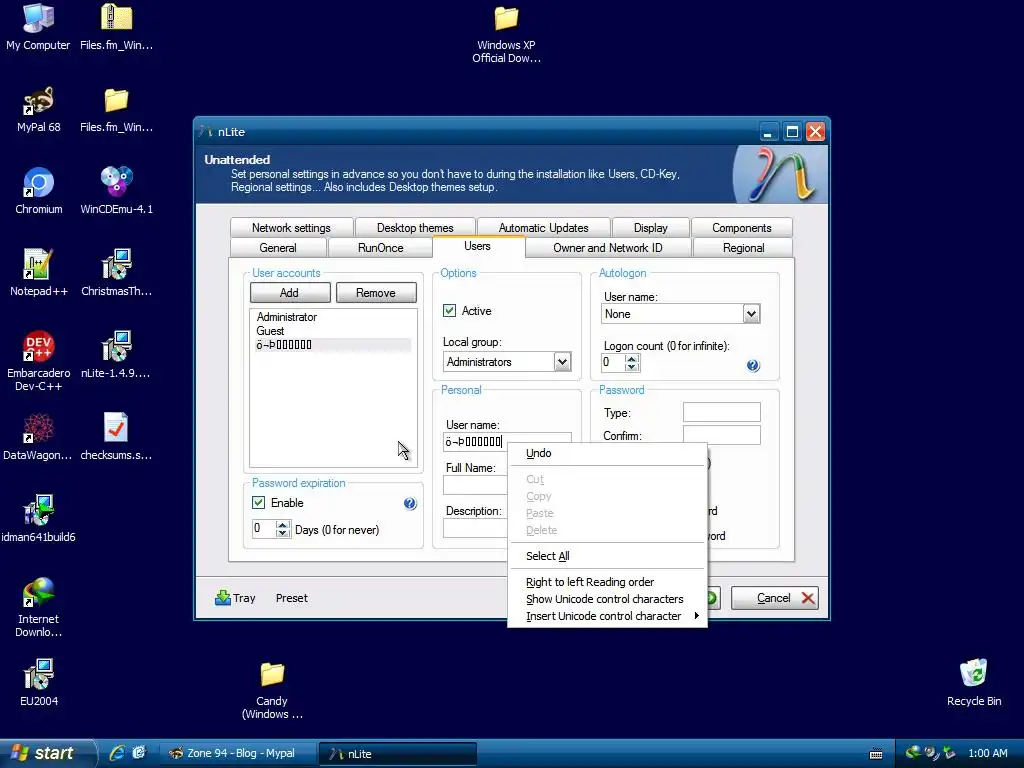Screen dimensions: 1024x768
Task: Open the DataWagon desktop shortcut
Action: pos(38,436)
